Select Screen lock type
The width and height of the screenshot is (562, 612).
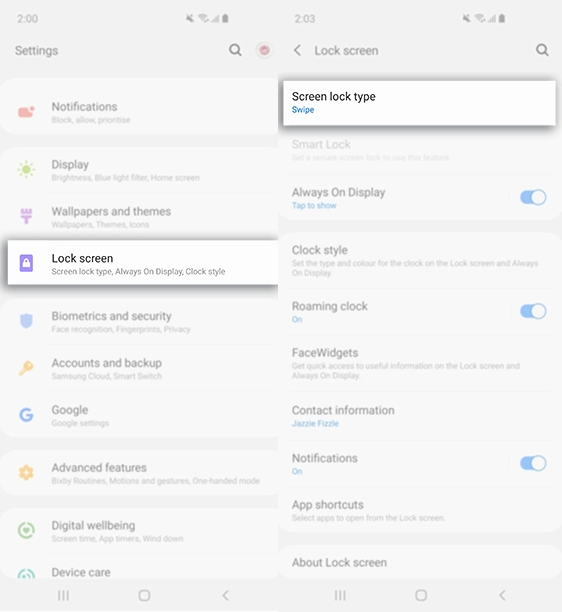click(x=419, y=103)
